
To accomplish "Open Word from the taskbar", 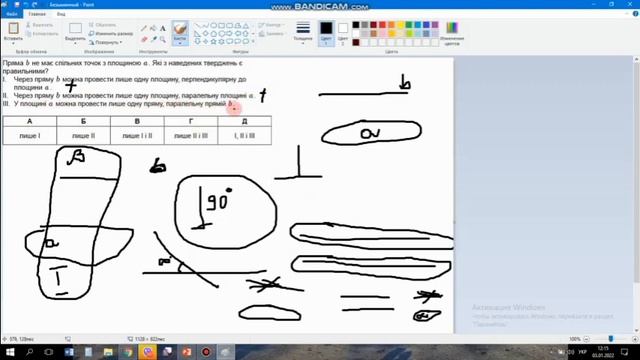I will point(69,352).
